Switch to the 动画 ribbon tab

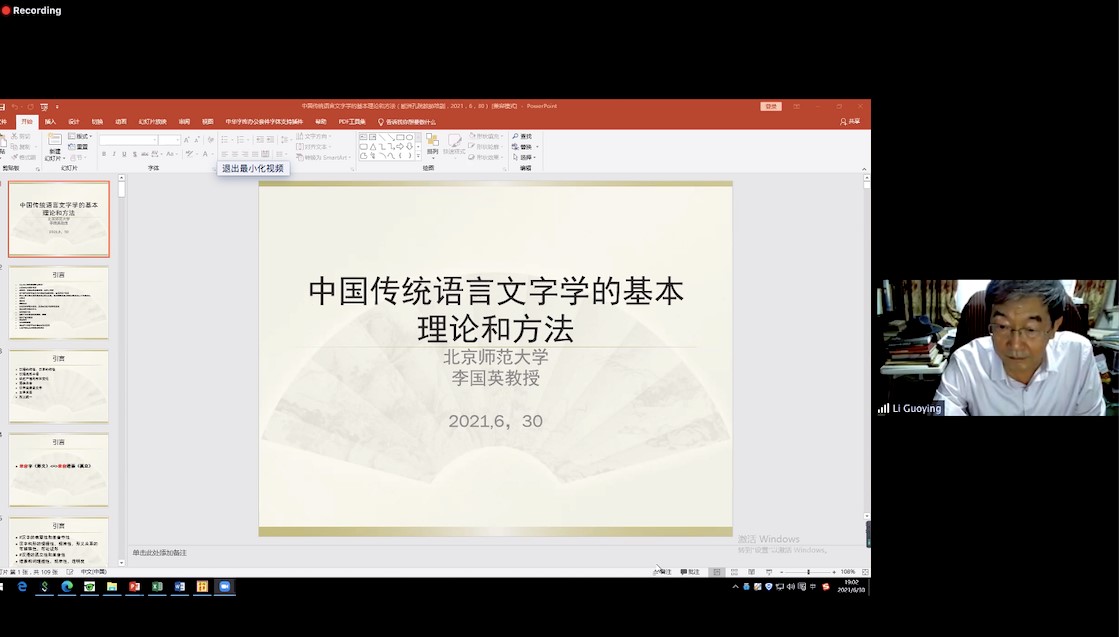coord(121,121)
